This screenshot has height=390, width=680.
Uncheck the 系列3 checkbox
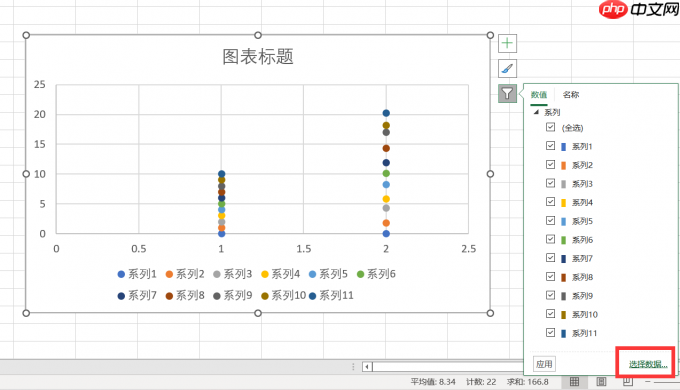point(550,183)
